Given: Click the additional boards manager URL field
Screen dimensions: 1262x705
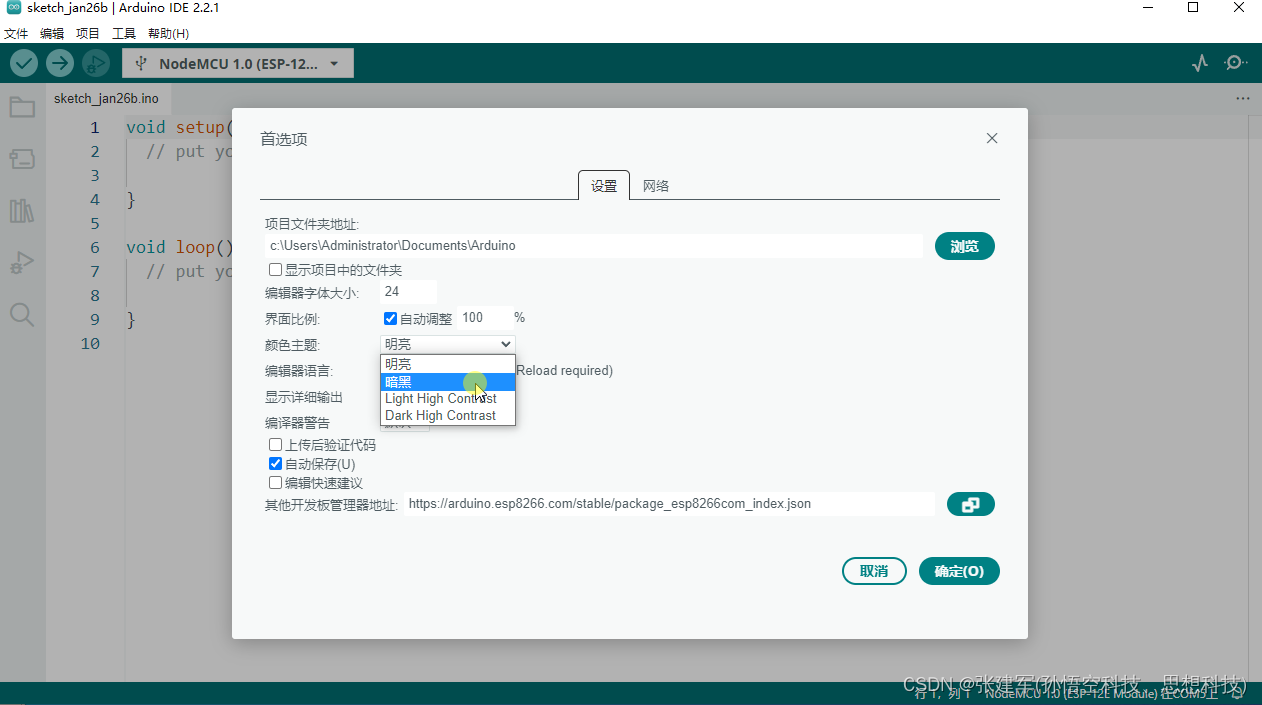Looking at the screenshot, I should 669,504.
